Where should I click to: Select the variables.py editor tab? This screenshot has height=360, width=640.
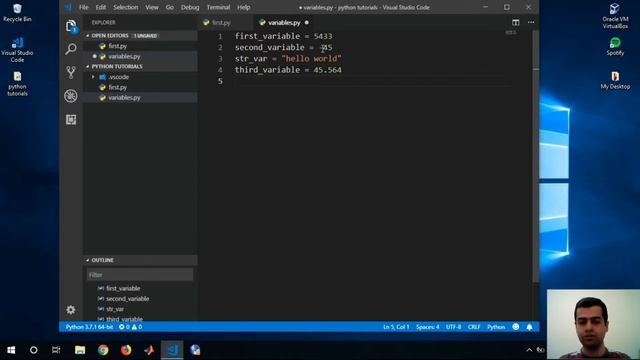pyautogui.click(x=284, y=22)
